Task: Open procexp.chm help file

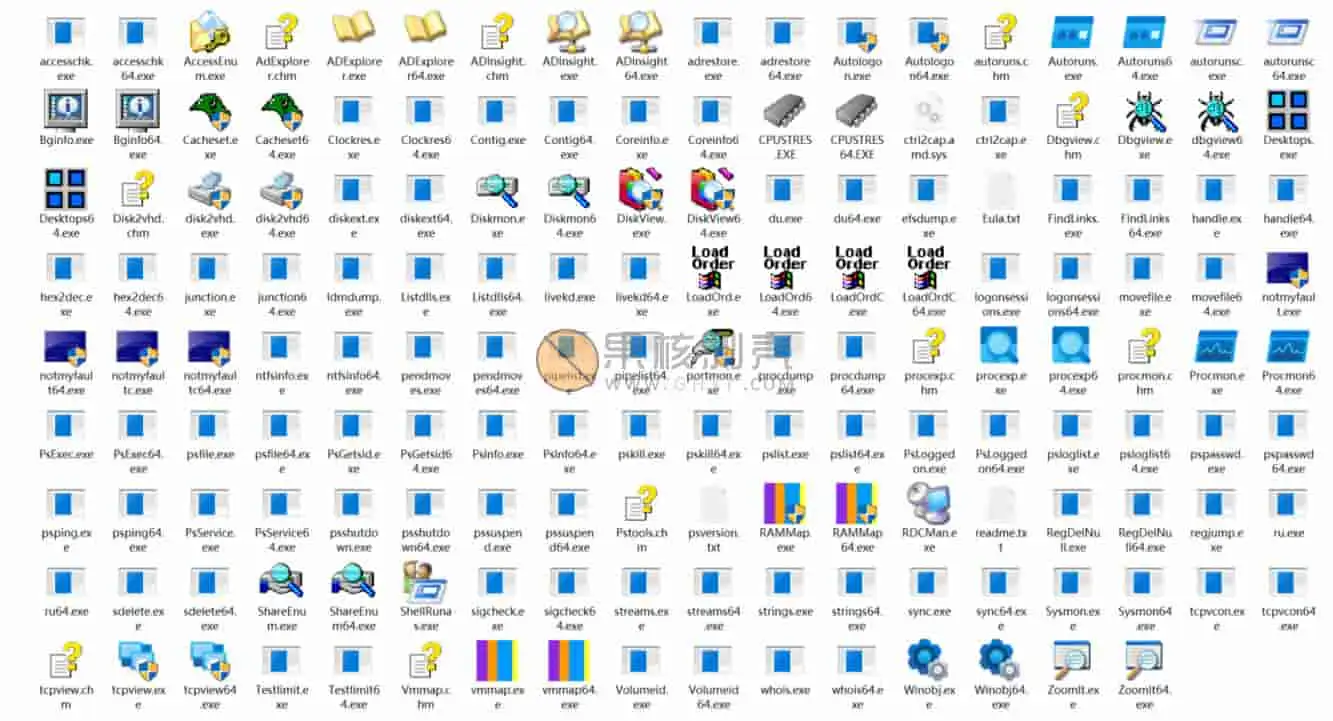Action: [x=929, y=346]
